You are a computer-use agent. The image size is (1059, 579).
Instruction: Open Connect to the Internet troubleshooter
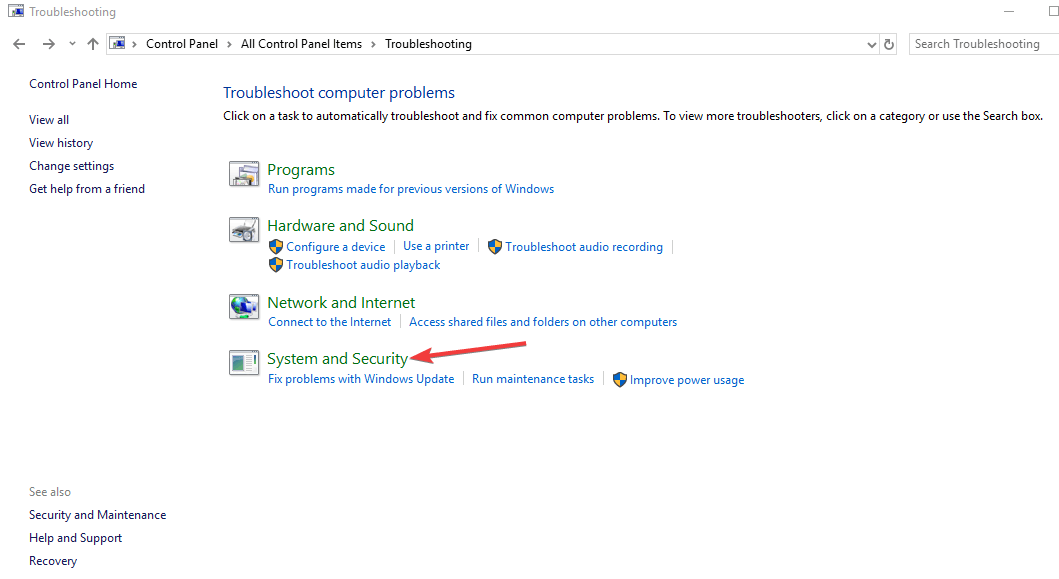[x=330, y=322]
